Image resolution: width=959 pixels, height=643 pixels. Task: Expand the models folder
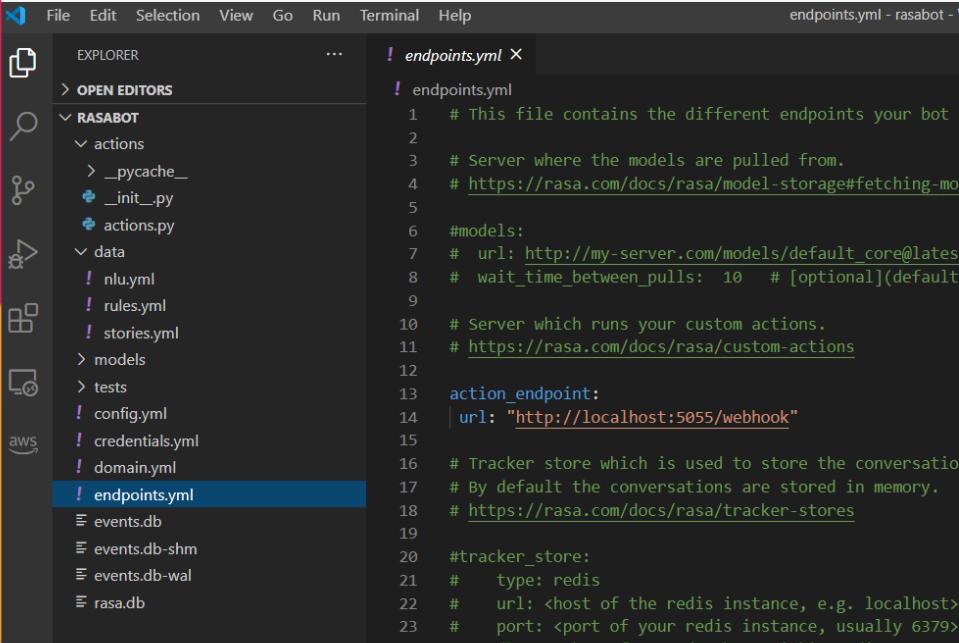[81, 359]
